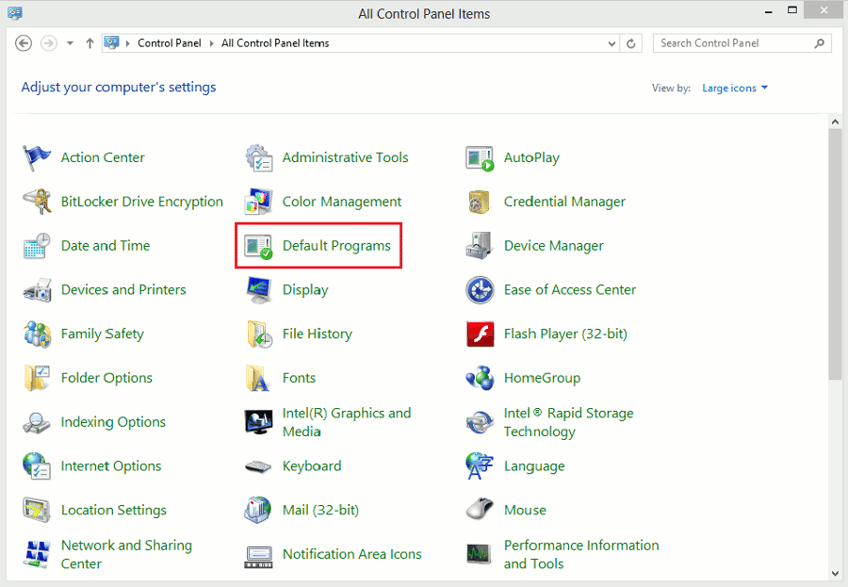The image size is (848, 587).
Task: Open the Folder Options icon
Action: point(36,378)
